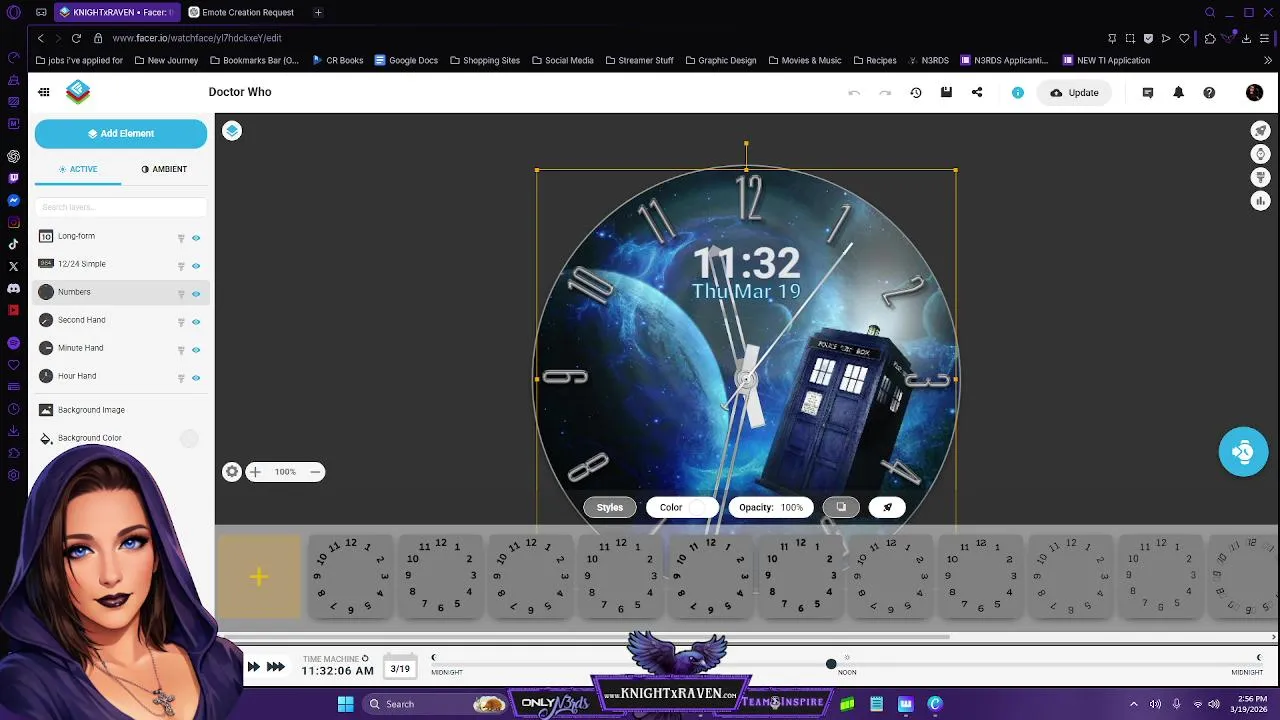This screenshot has width=1280, height=720.
Task: Click style roller icon on Long-form layer
Action: click(181, 238)
